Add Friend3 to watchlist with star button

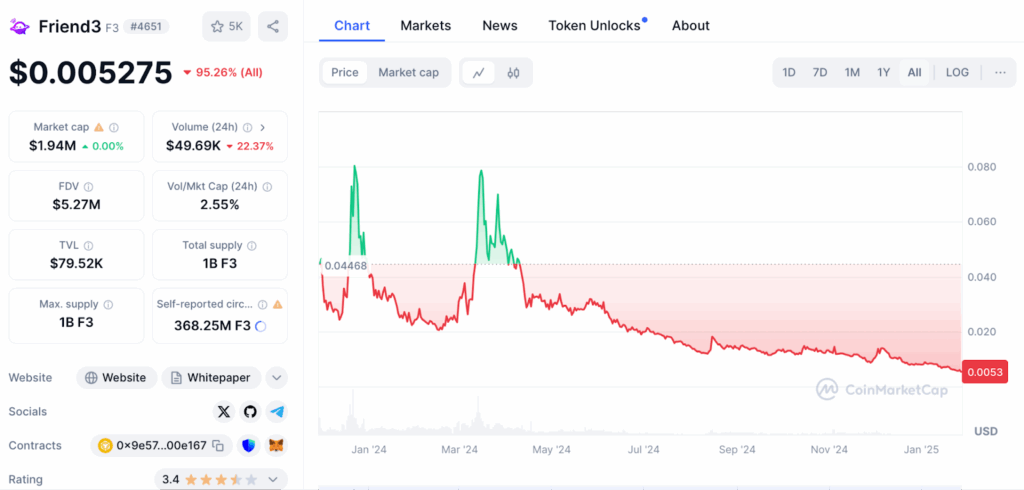coord(226,26)
